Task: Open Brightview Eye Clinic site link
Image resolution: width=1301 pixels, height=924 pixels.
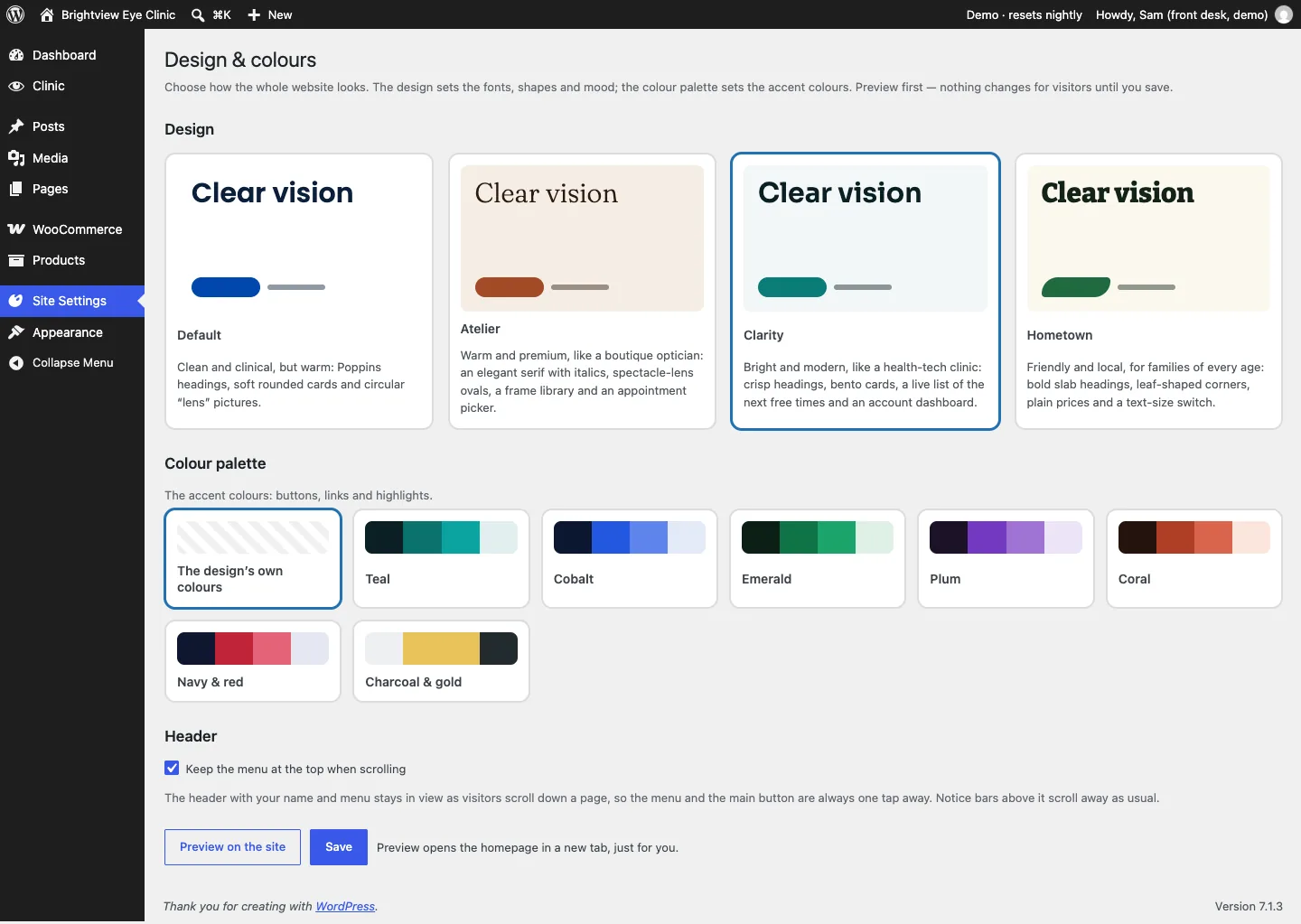Action: [x=118, y=14]
